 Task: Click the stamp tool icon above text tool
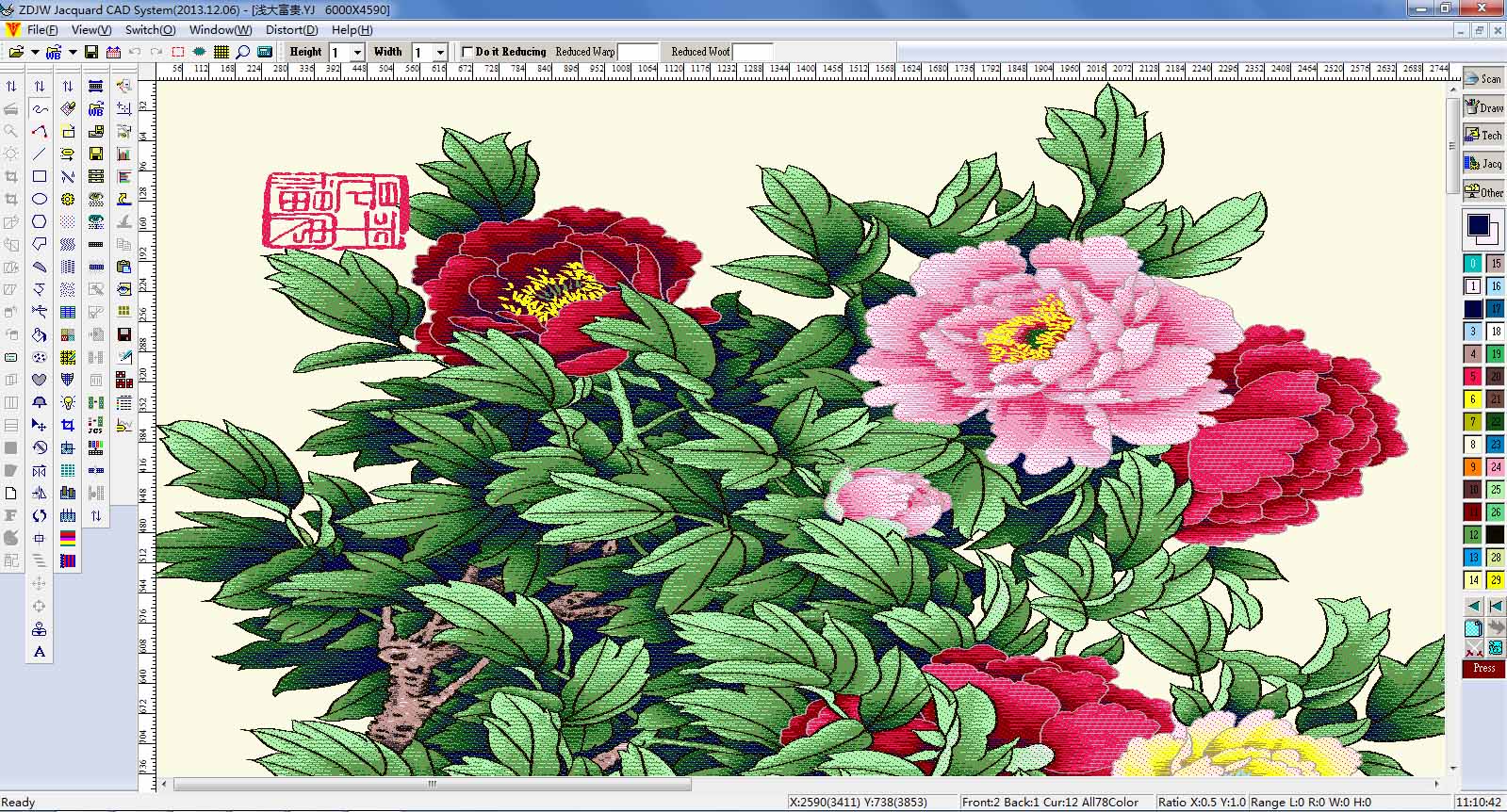[x=40, y=629]
